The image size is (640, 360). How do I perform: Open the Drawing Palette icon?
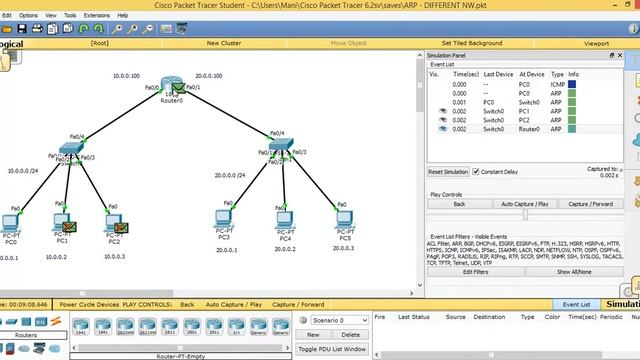pyautogui.click(x=166, y=29)
